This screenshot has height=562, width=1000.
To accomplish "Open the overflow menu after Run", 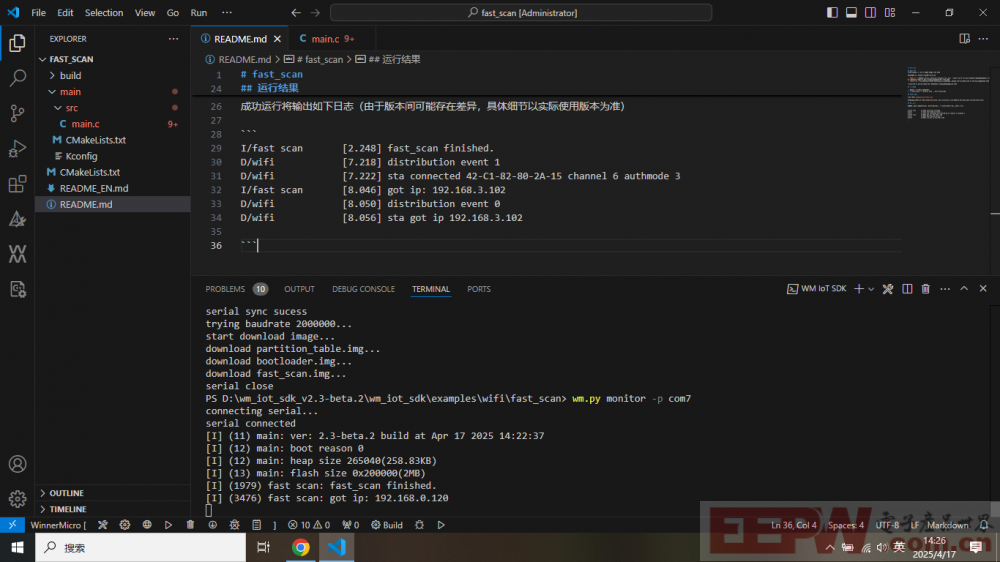I will coord(227,13).
